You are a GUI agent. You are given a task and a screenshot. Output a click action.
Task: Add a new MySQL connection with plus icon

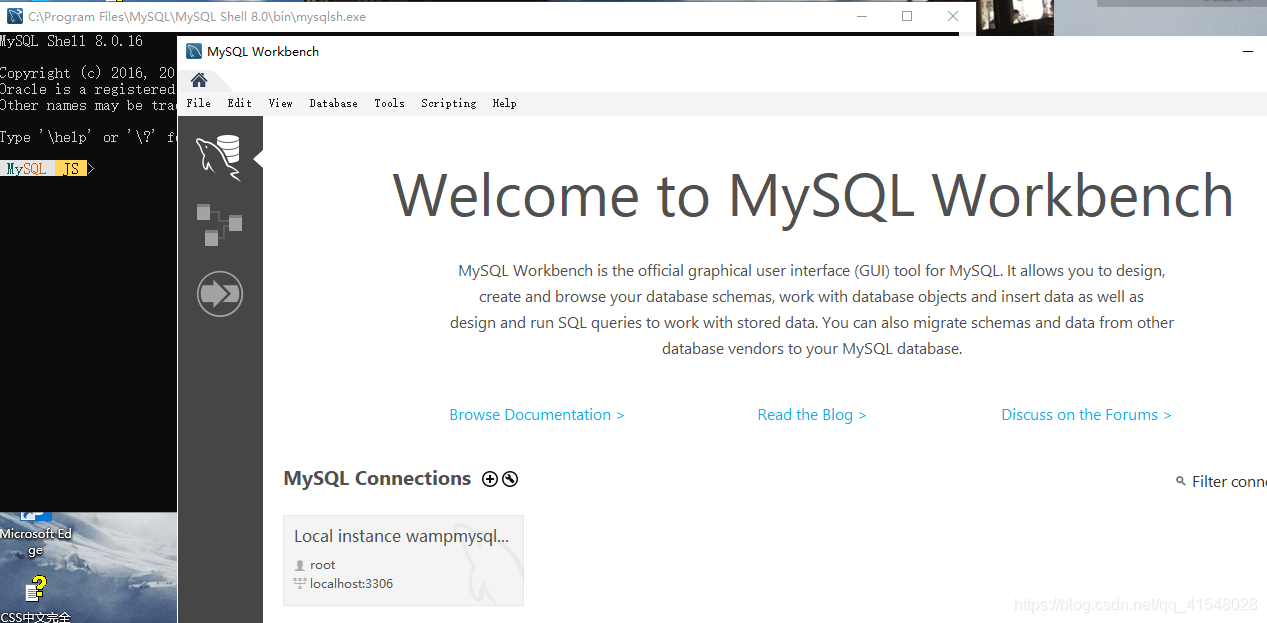point(489,479)
